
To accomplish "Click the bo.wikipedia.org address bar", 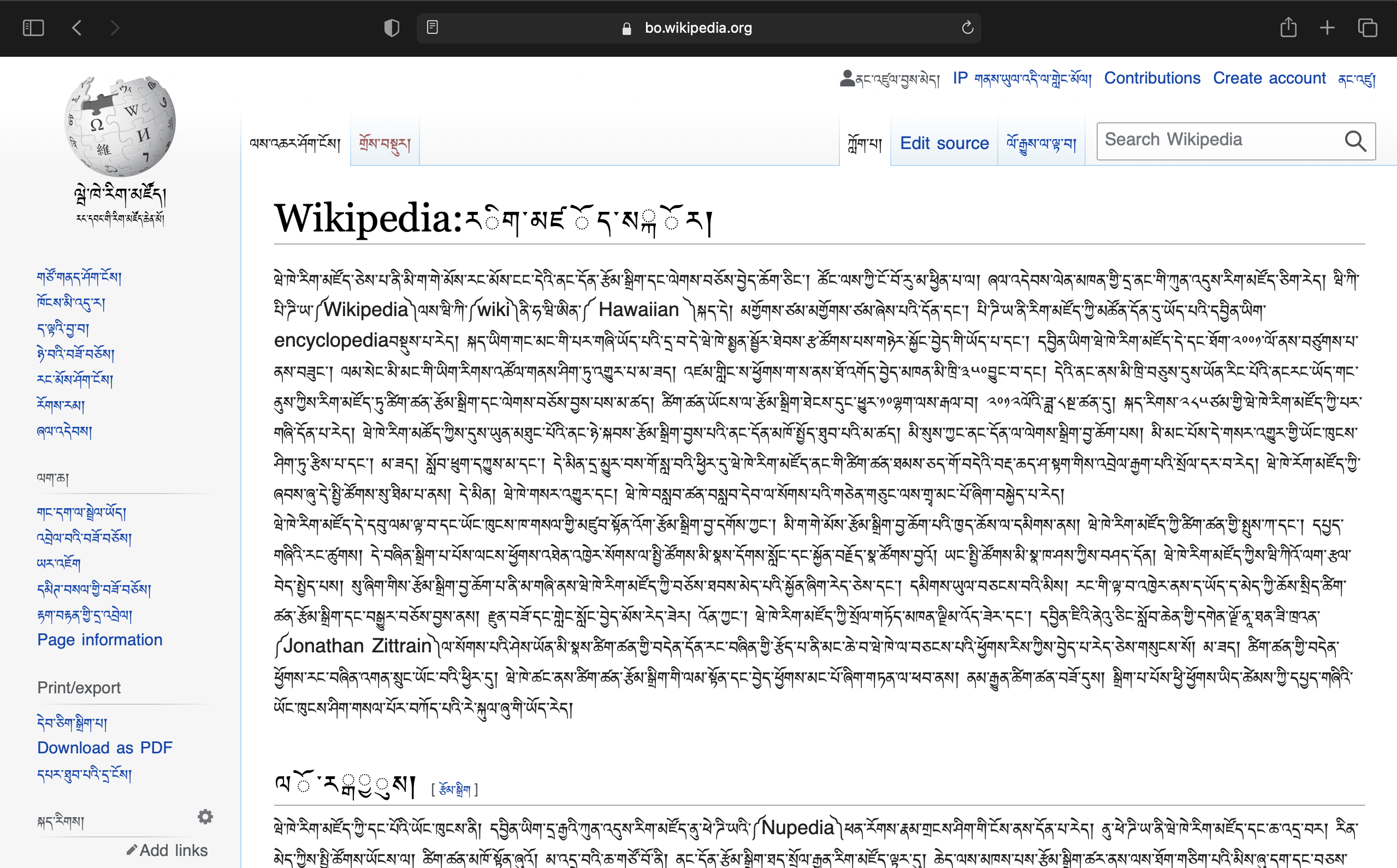I will [697, 27].
